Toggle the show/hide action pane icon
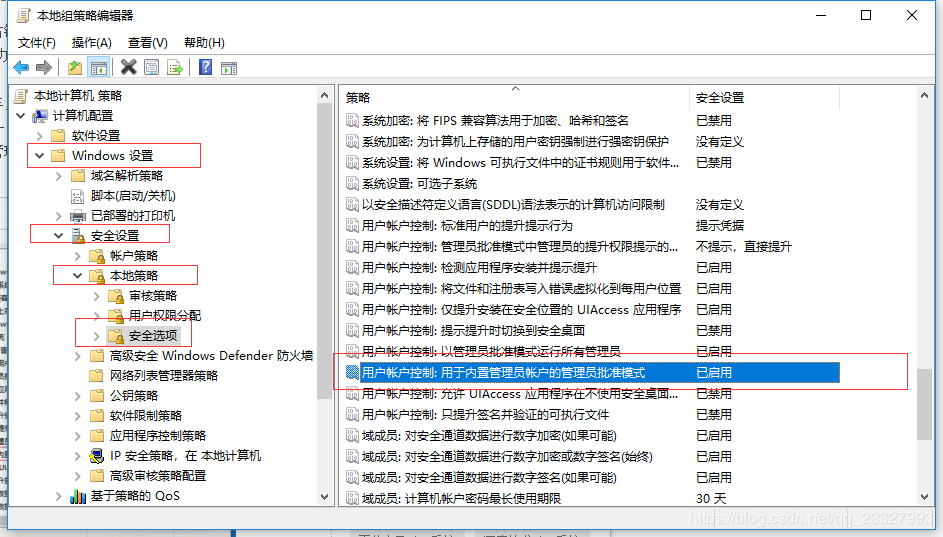Viewport: 943px width, 537px height. pyautogui.click(x=229, y=68)
